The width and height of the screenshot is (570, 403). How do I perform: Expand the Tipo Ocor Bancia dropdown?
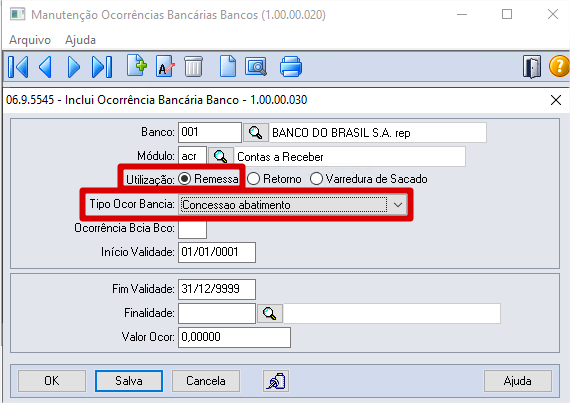click(x=398, y=205)
